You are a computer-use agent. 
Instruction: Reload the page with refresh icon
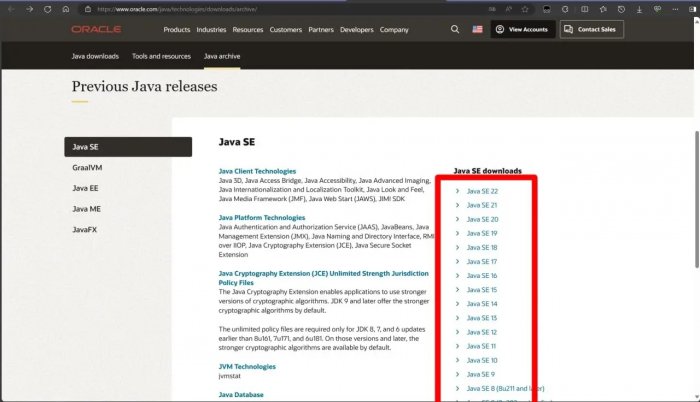click(x=47, y=9)
